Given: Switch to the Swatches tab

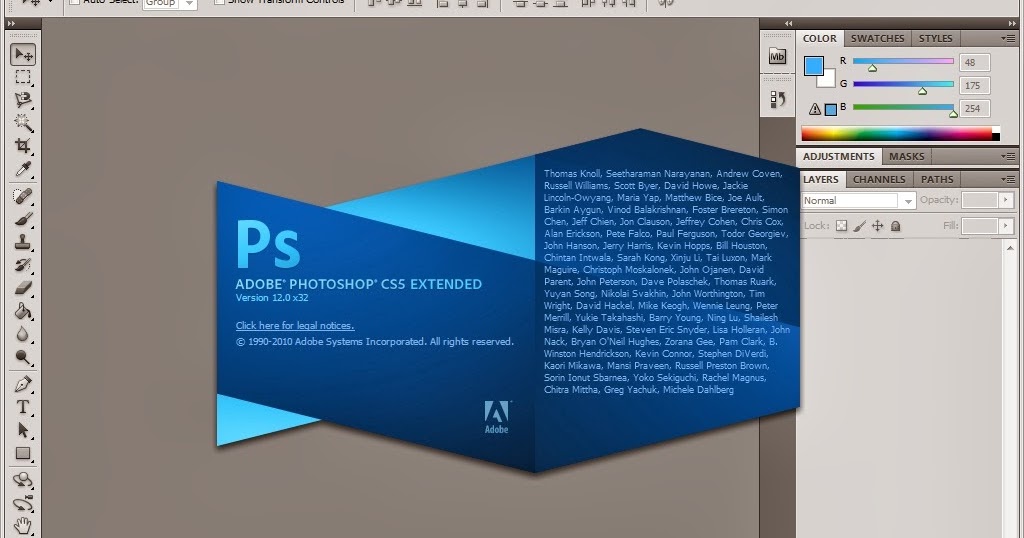Looking at the screenshot, I should pos(877,39).
